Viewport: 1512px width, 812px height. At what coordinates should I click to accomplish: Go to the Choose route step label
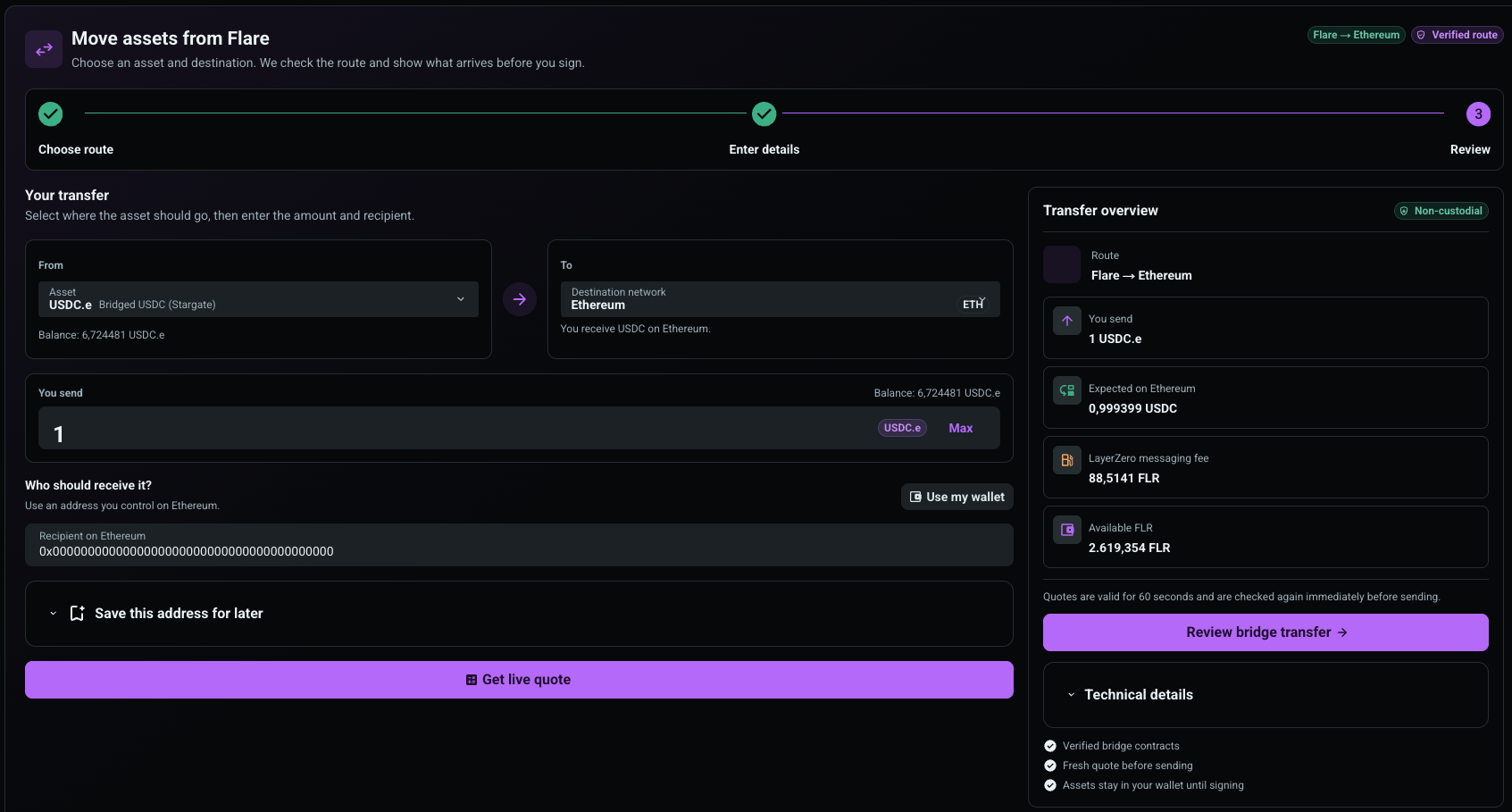click(x=76, y=149)
